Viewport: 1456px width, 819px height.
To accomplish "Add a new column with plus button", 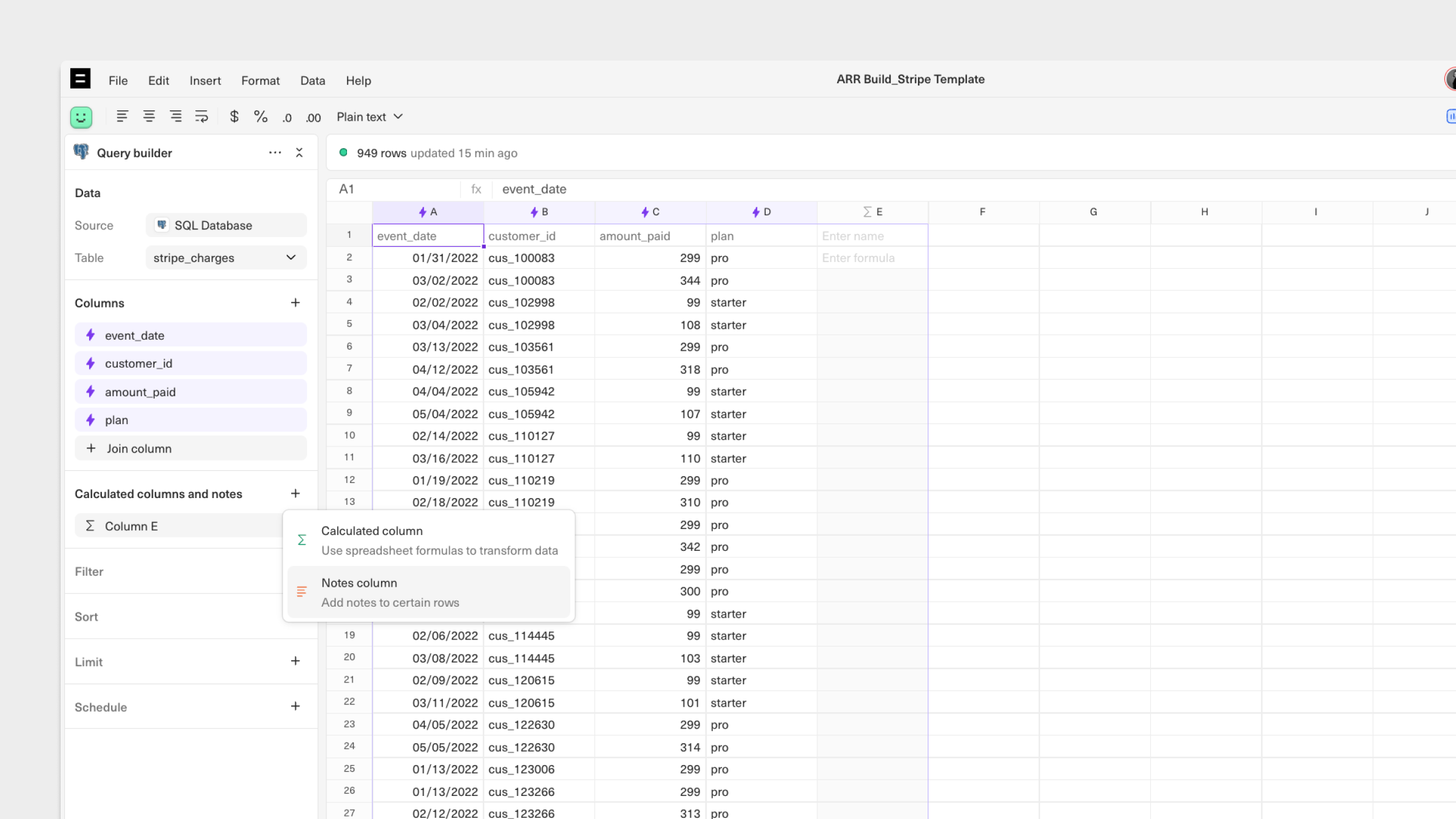I will (x=295, y=303).
